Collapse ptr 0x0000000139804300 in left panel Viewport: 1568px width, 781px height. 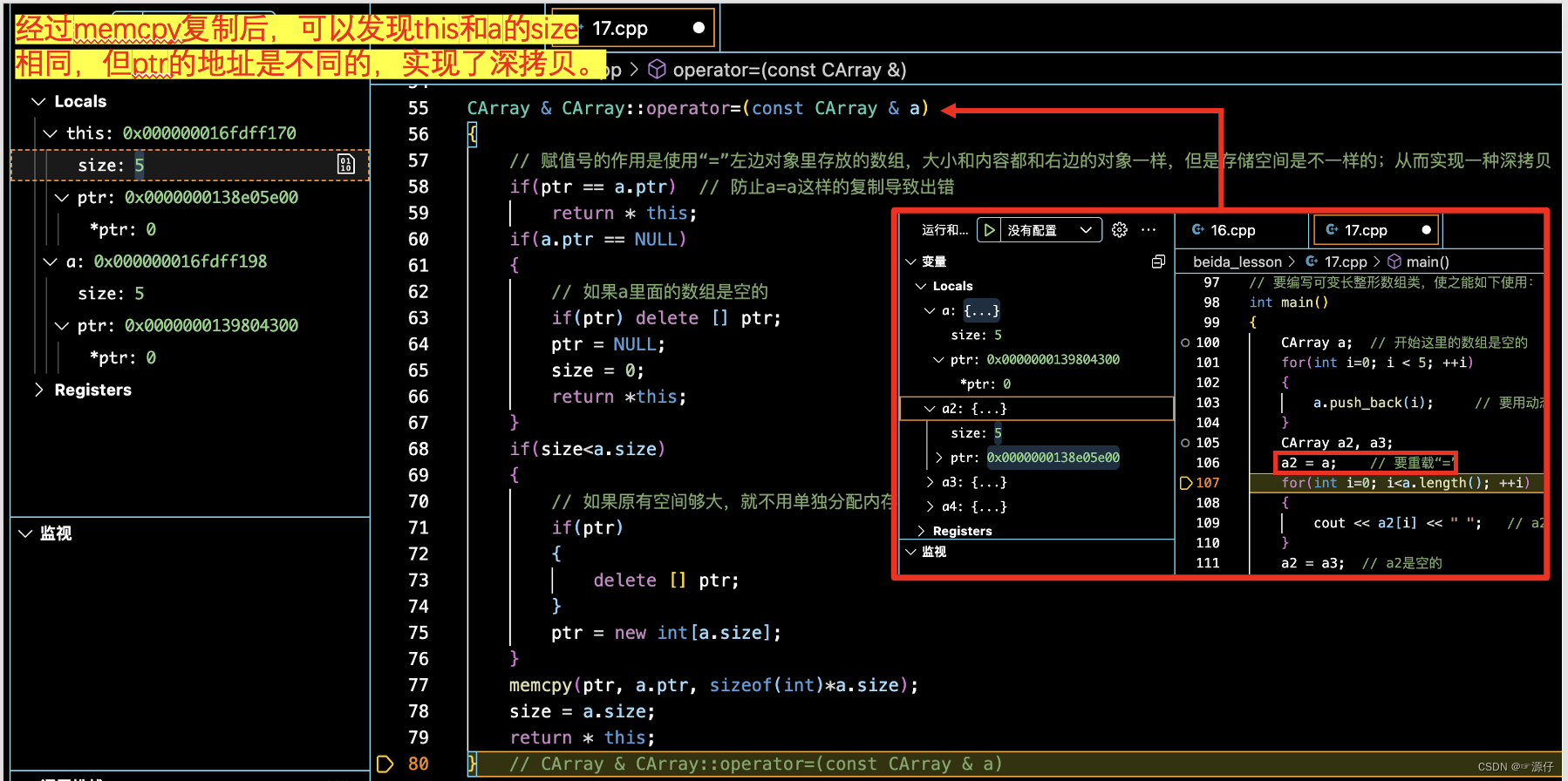pyautogui.click(x=62, y=326)
